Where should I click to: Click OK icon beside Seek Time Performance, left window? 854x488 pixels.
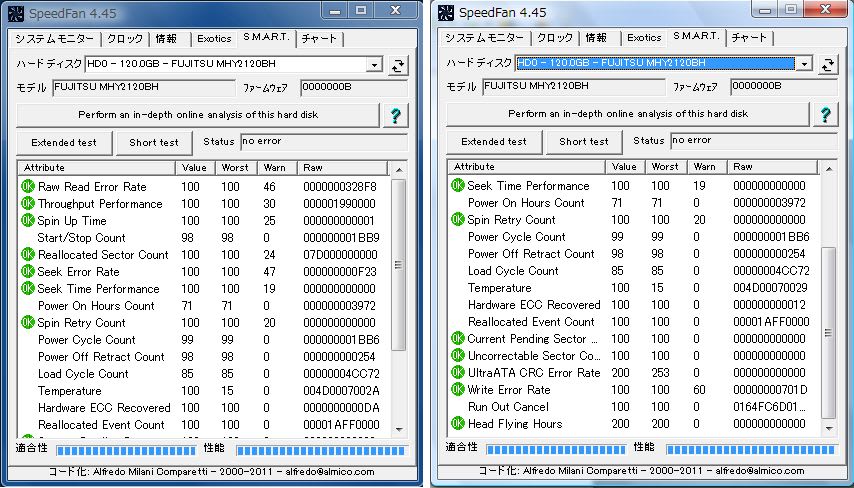click(28, 288)
